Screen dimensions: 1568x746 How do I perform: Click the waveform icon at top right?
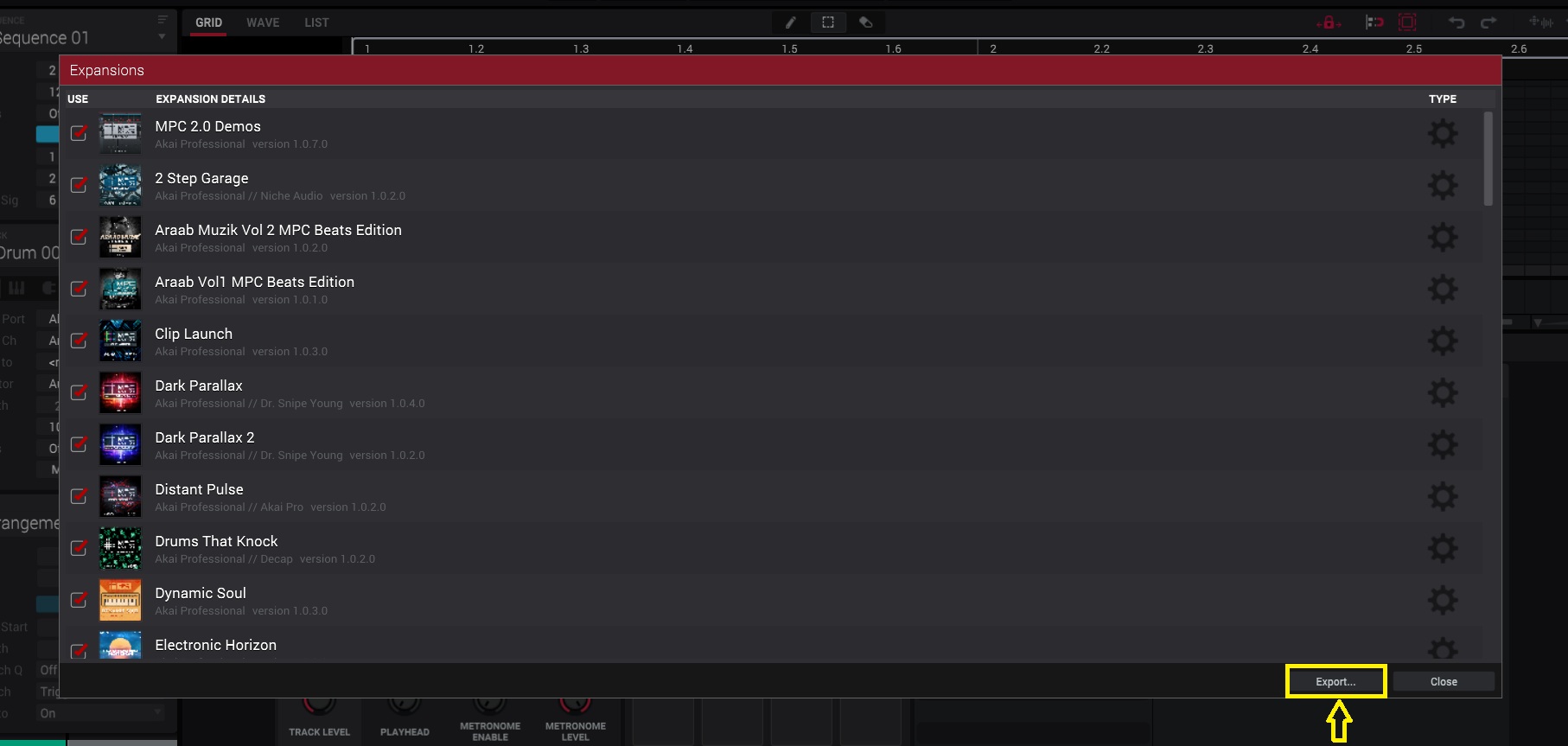[1540, 22]
